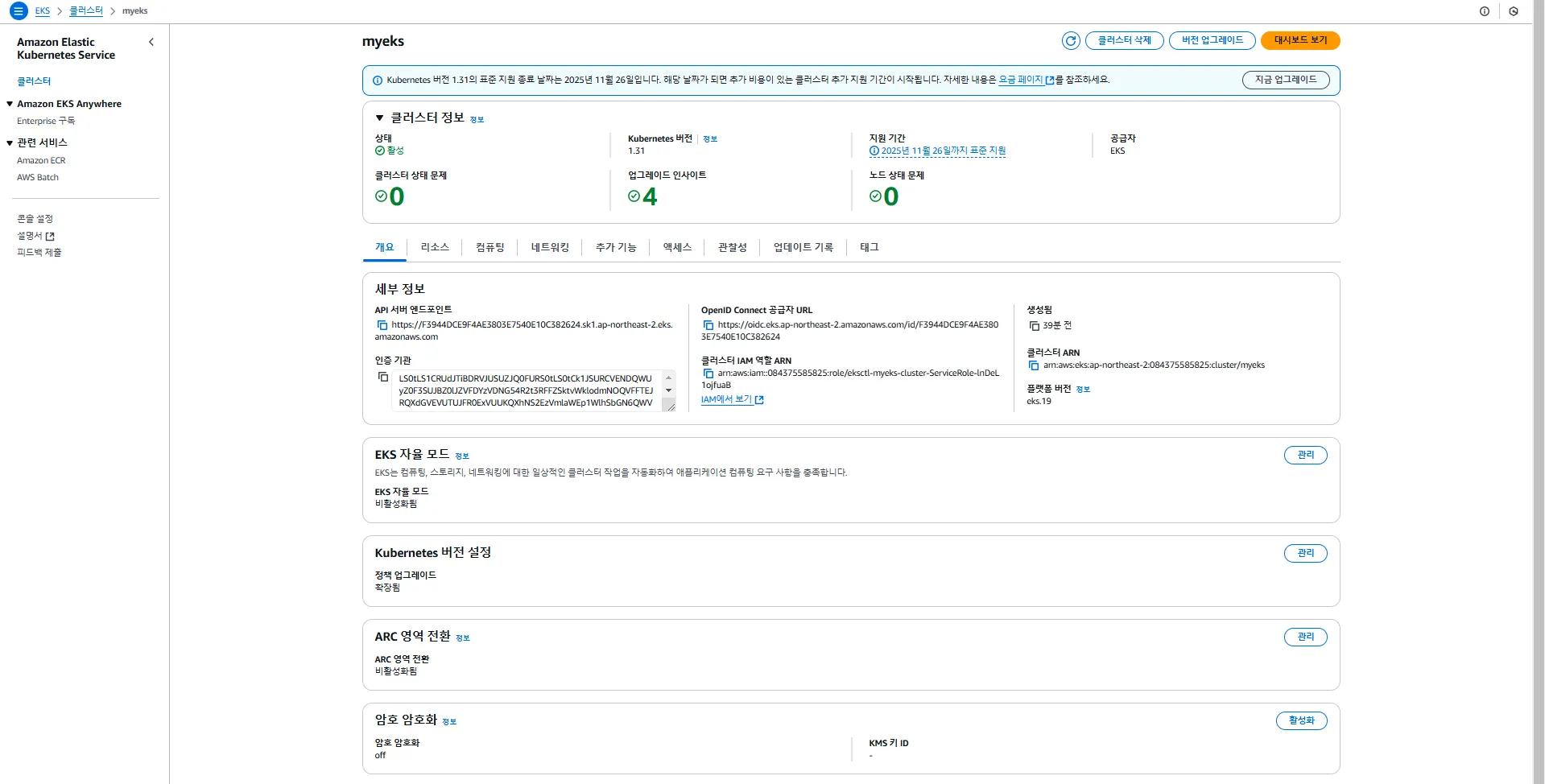Click the 2025년 11월 26일까지 표준 지원 link
The width and height of the screenshot is (1545, 784).
[944, 151]
